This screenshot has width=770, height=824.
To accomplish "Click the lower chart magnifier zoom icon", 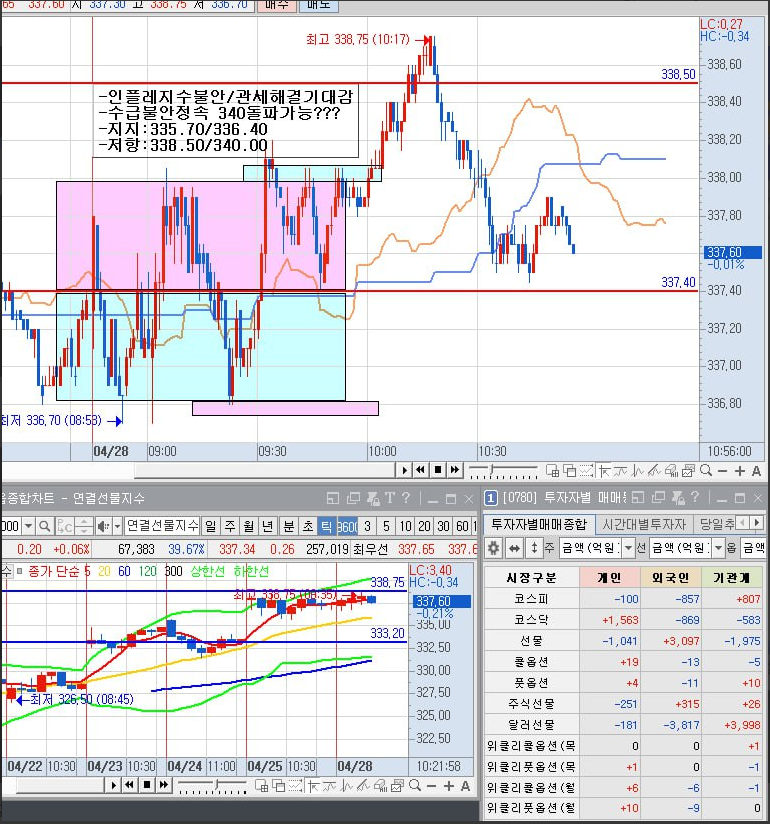I will [x=415, y=785].
